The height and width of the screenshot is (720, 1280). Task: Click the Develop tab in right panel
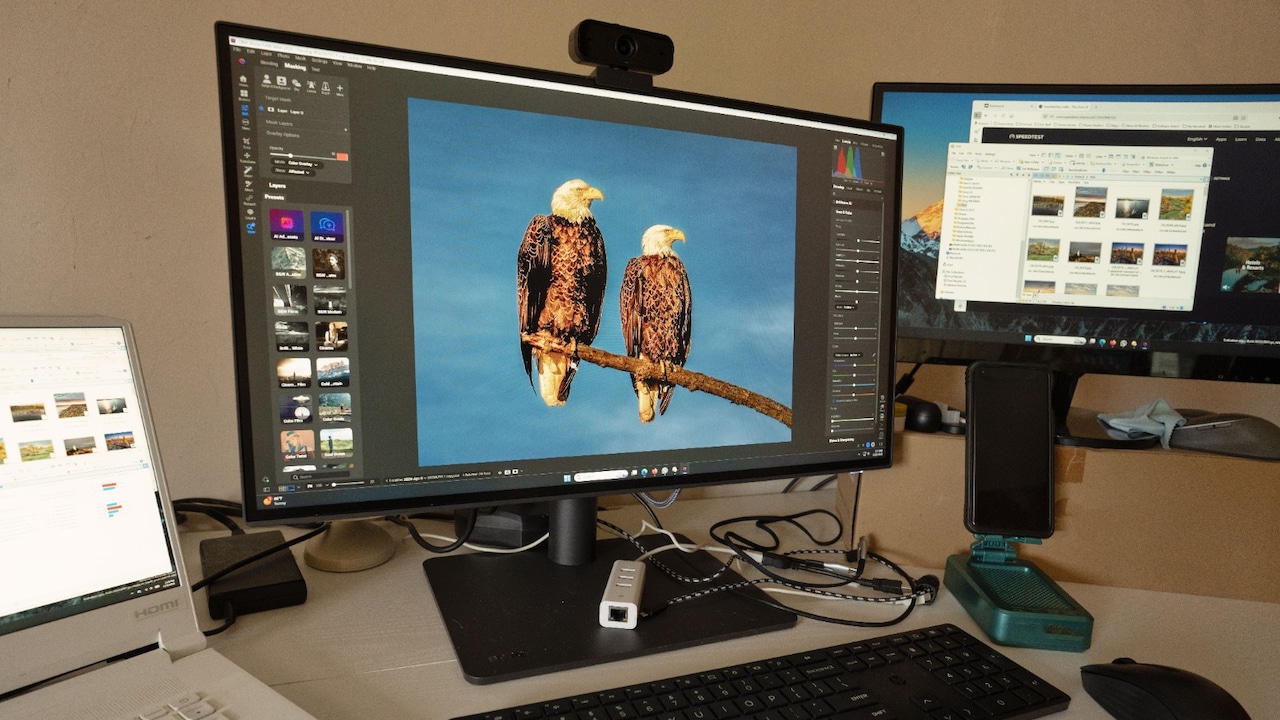838,187
